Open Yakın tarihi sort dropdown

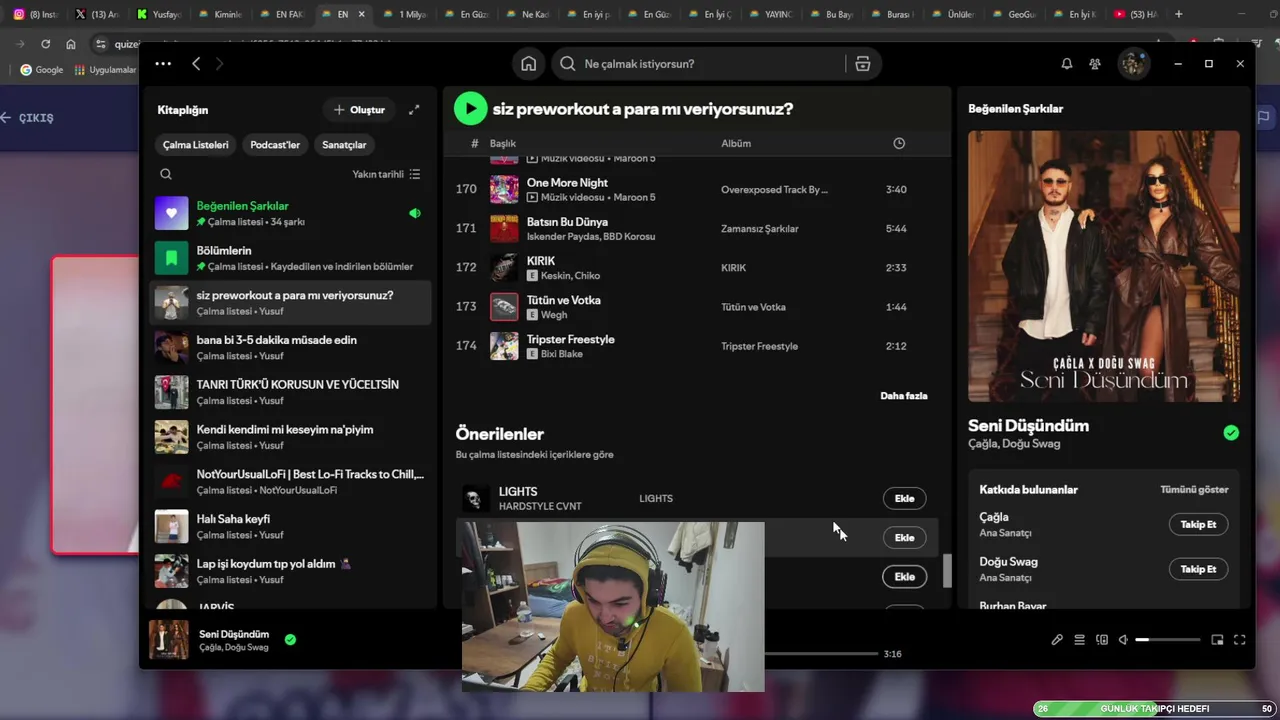pyautogui.click(x=386, y=174)
